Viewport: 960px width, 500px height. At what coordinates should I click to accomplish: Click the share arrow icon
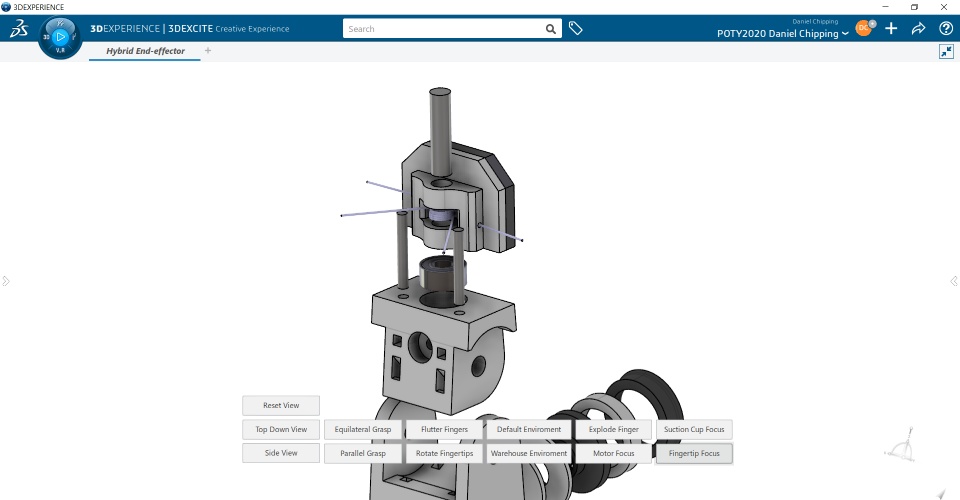coord(918,28)
